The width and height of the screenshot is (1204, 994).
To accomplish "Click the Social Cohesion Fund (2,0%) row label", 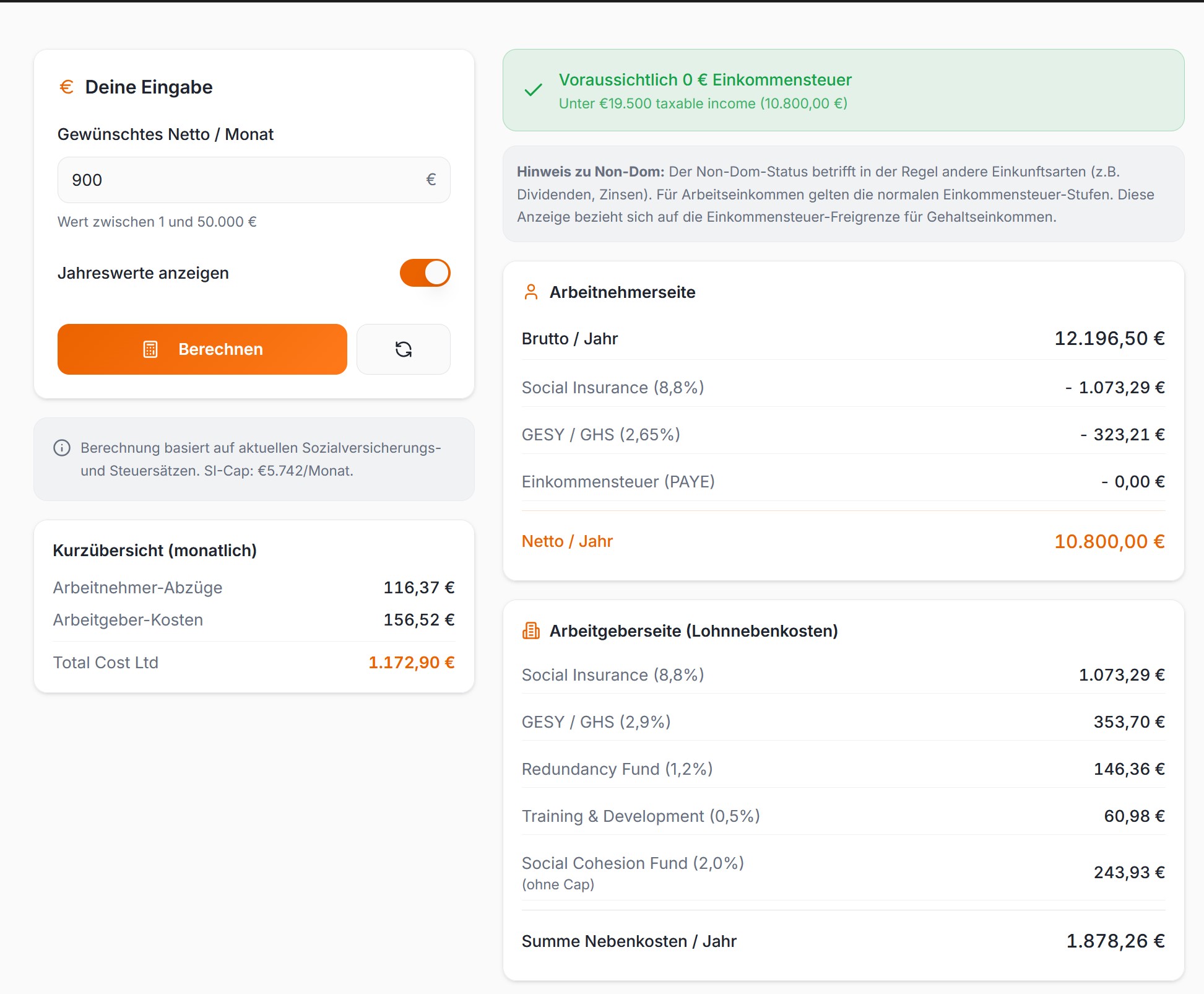I will point(633,863).
